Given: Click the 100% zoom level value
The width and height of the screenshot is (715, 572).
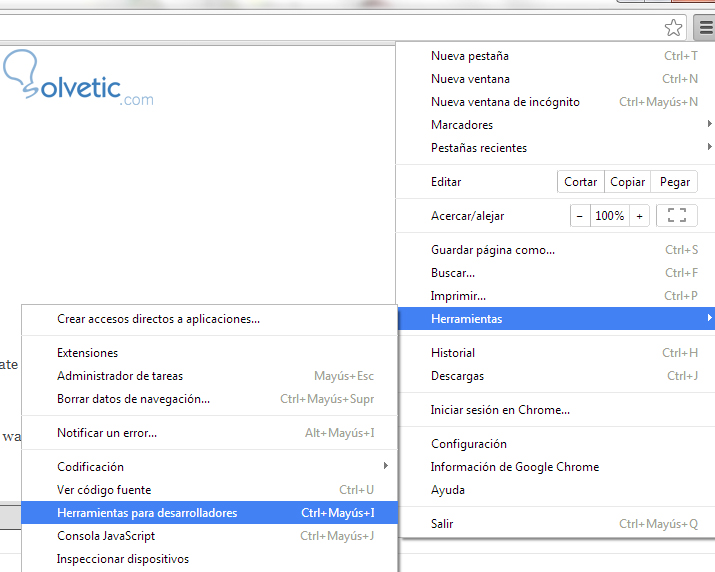Looking at the screenshot, I should (x=610, y=216).
